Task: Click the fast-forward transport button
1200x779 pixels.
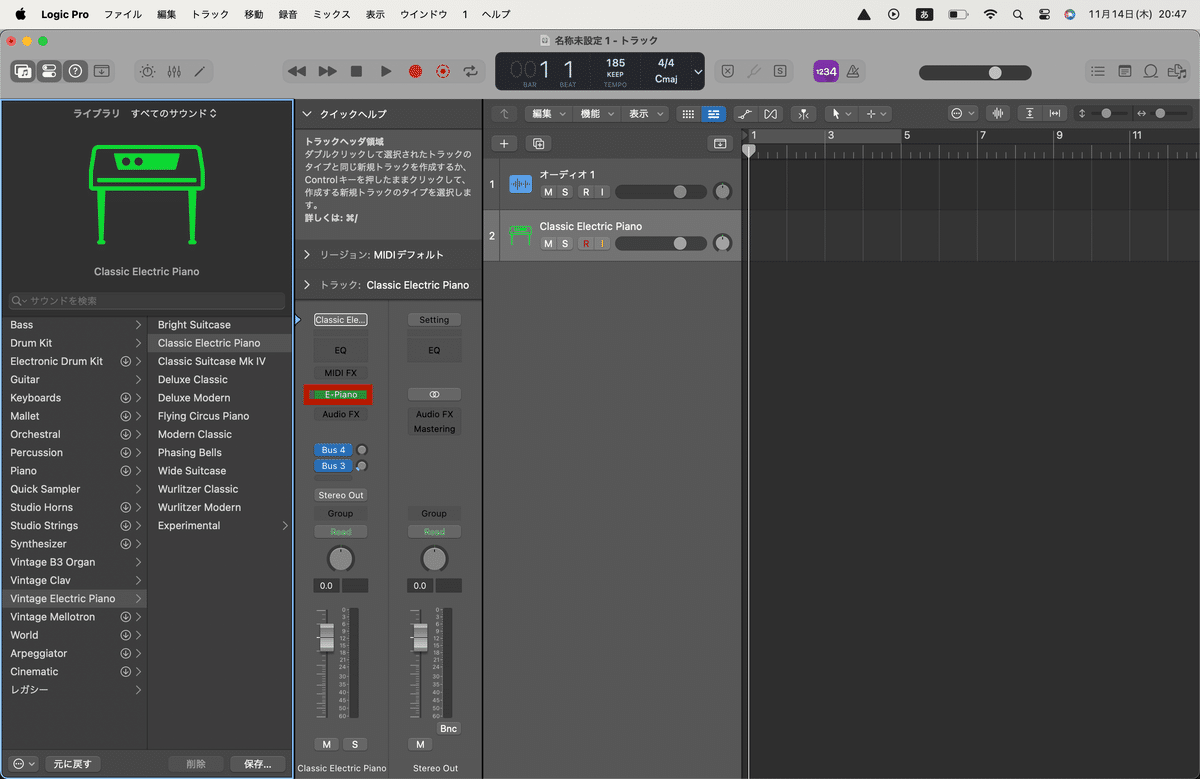Action: click(327, 71)
